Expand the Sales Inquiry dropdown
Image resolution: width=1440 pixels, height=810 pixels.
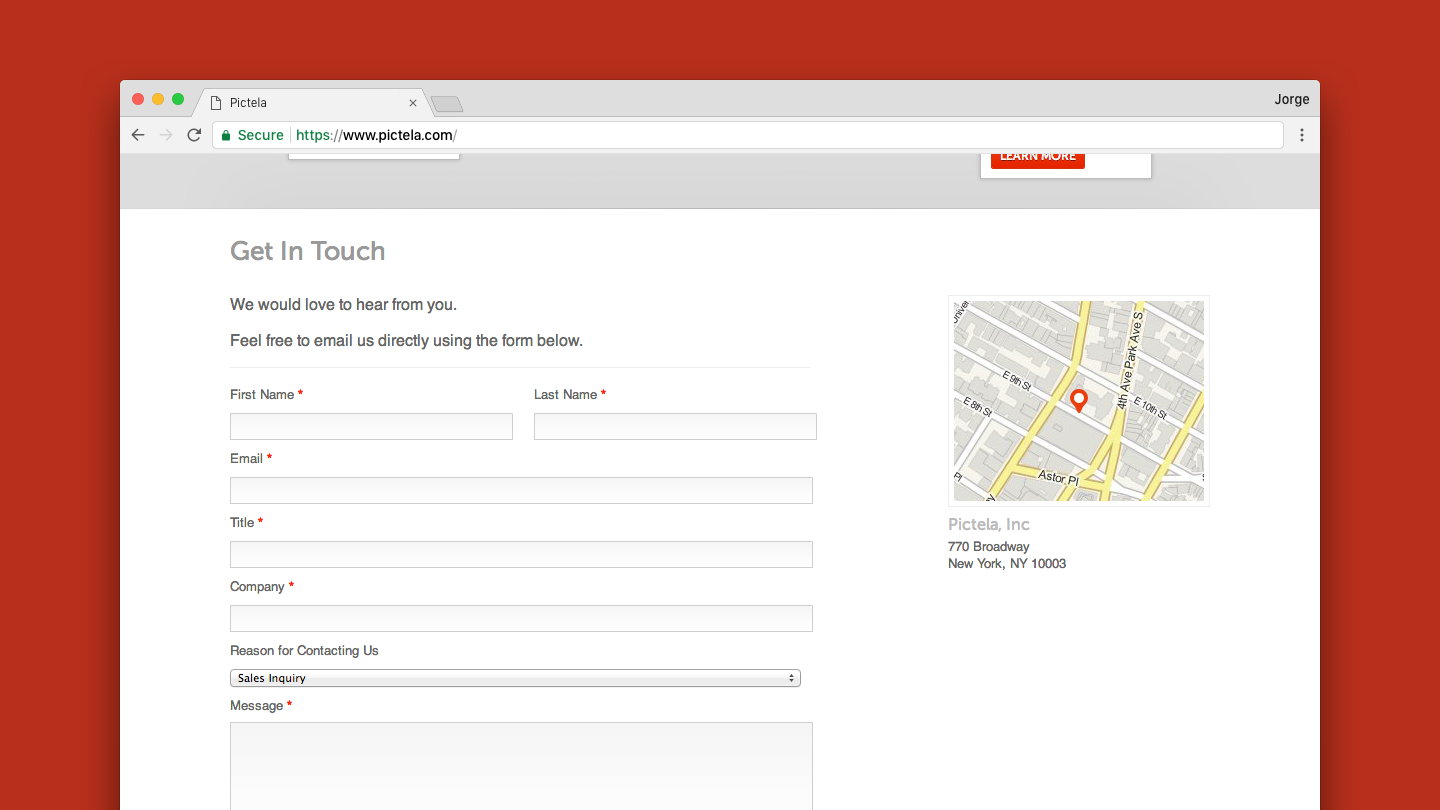point(515,678)
